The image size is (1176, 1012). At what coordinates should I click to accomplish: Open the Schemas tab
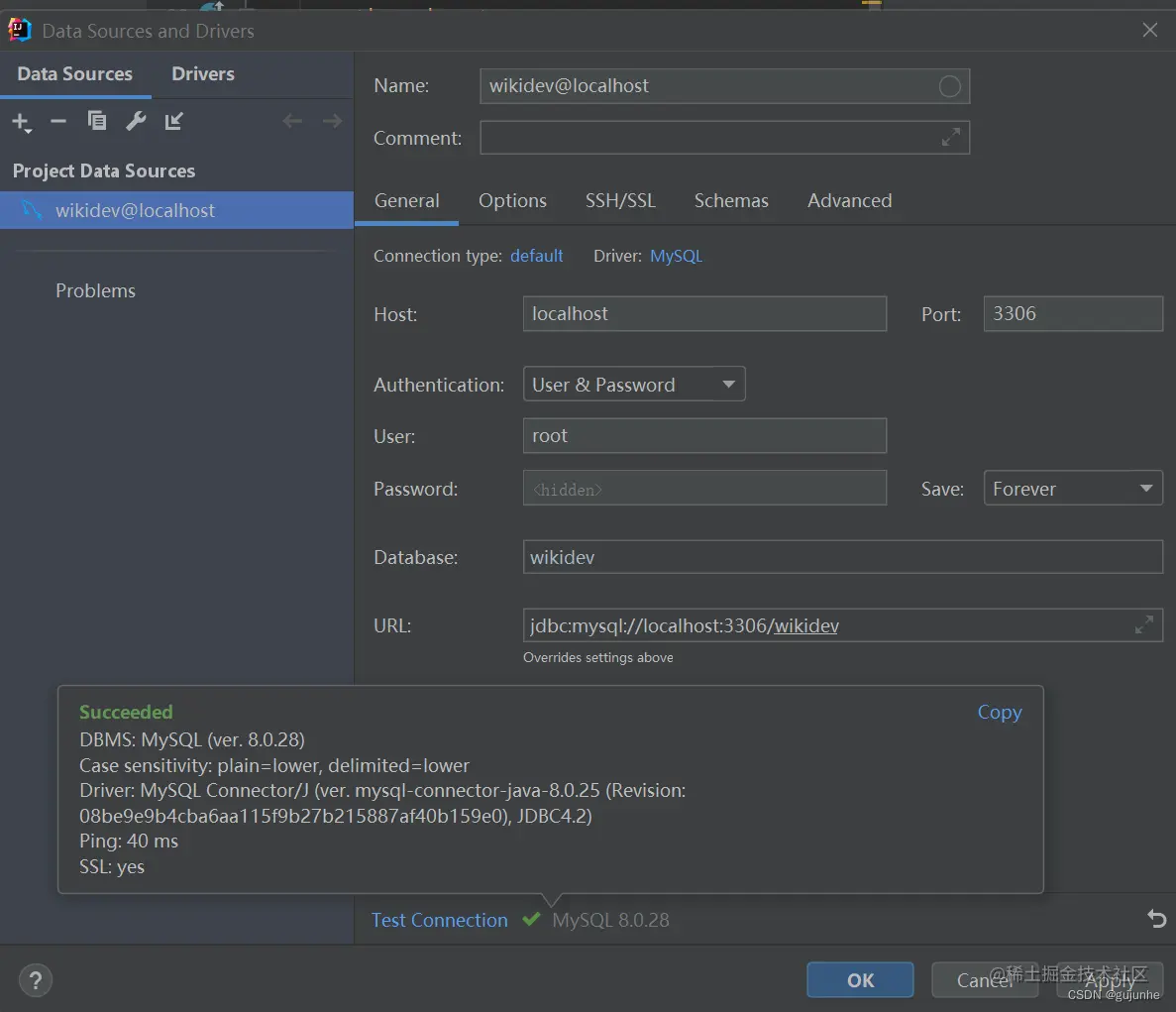click(731, 200)
